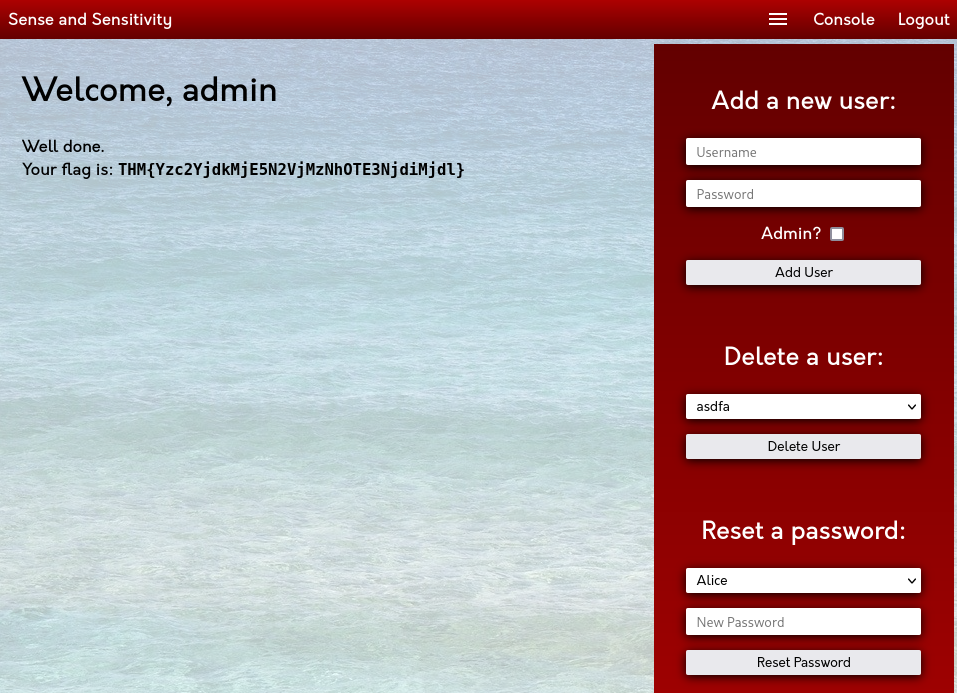The image size is (957, 693).
Task: Focus the Username field for new user
Action: click(x=803, y=151)
